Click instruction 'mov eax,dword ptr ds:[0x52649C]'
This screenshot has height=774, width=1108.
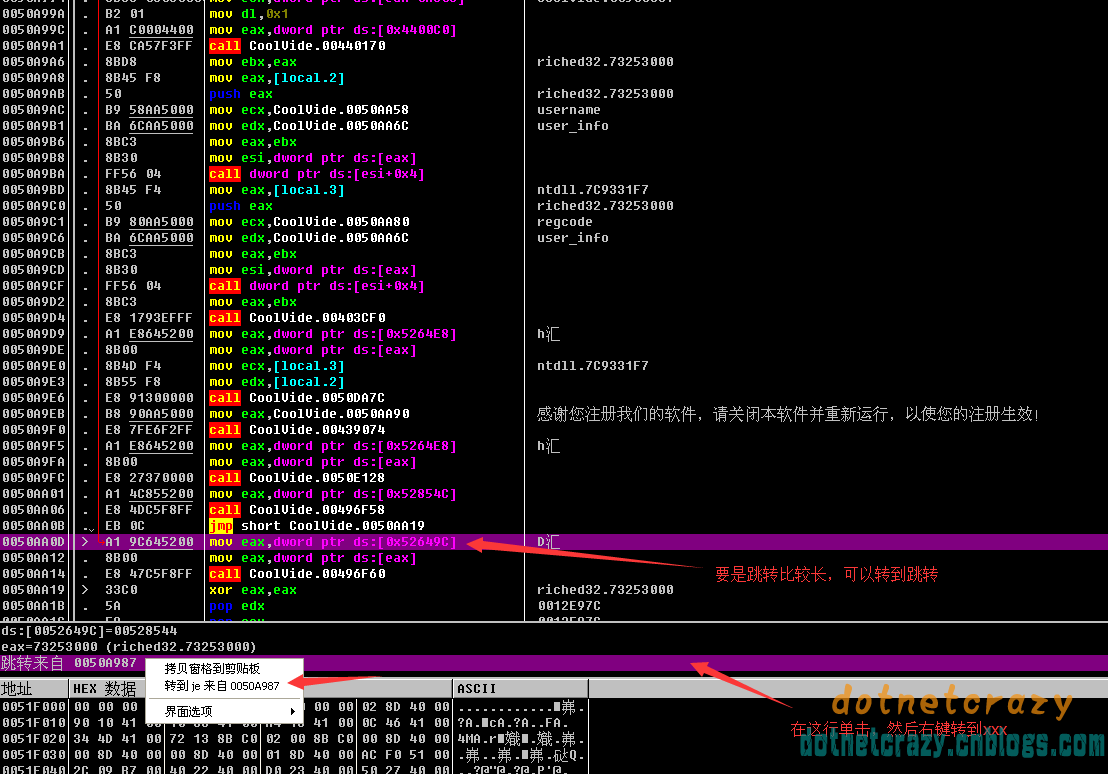(333, 542)
